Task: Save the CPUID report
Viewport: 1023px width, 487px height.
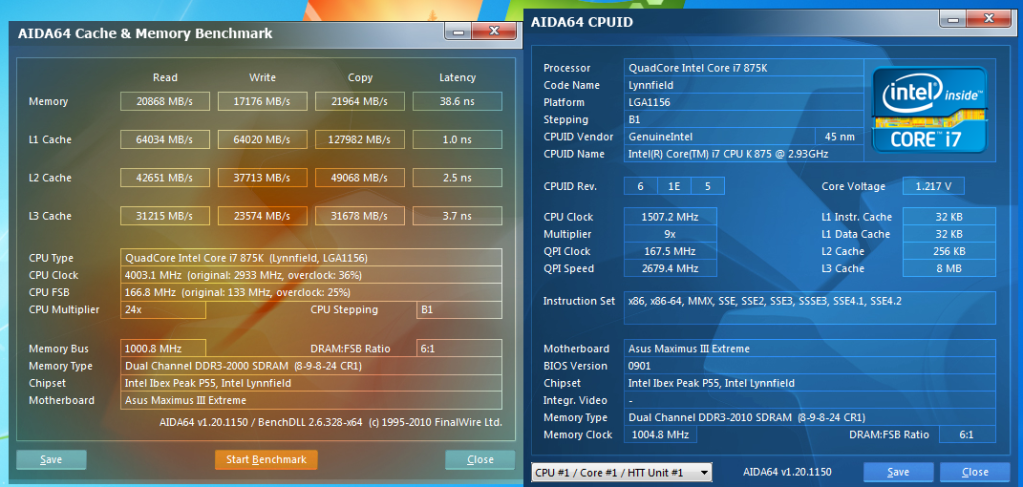Action: [898, 472]
